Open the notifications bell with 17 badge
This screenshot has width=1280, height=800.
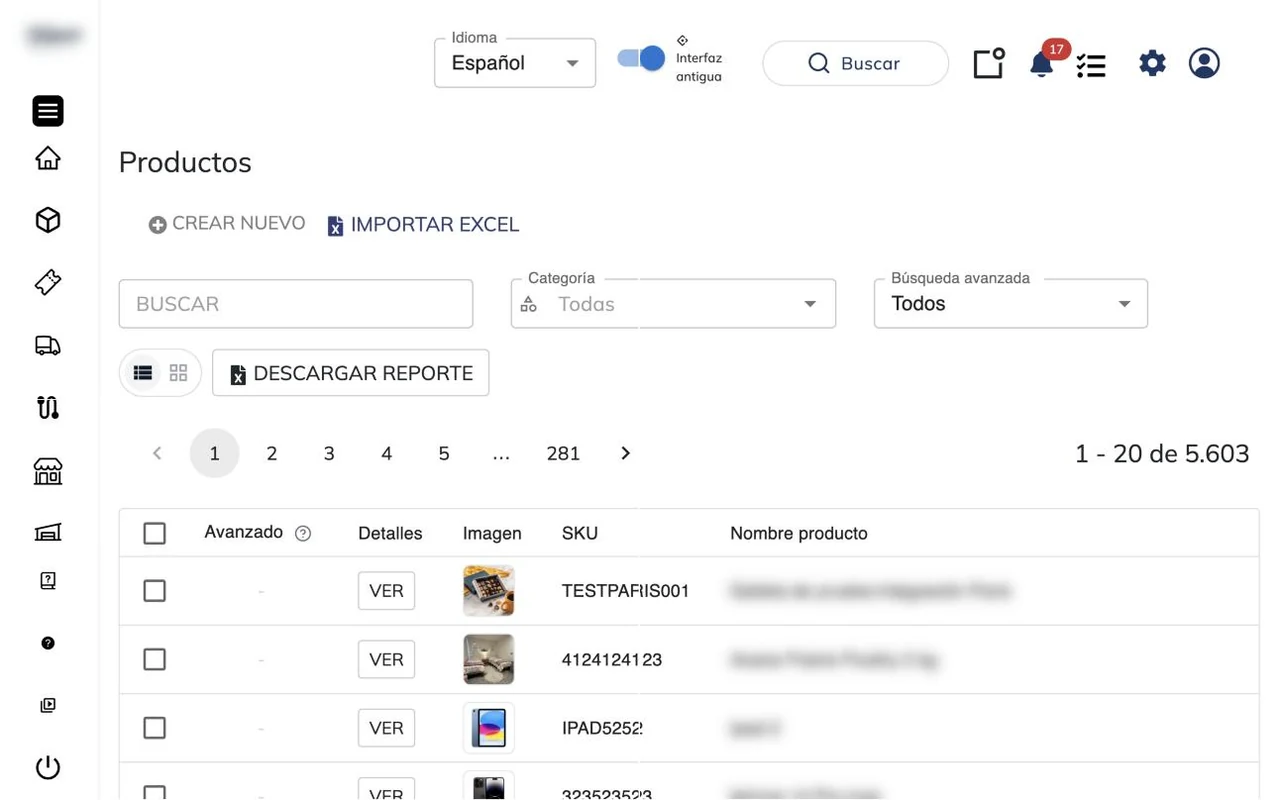[x=1042, y=64]
